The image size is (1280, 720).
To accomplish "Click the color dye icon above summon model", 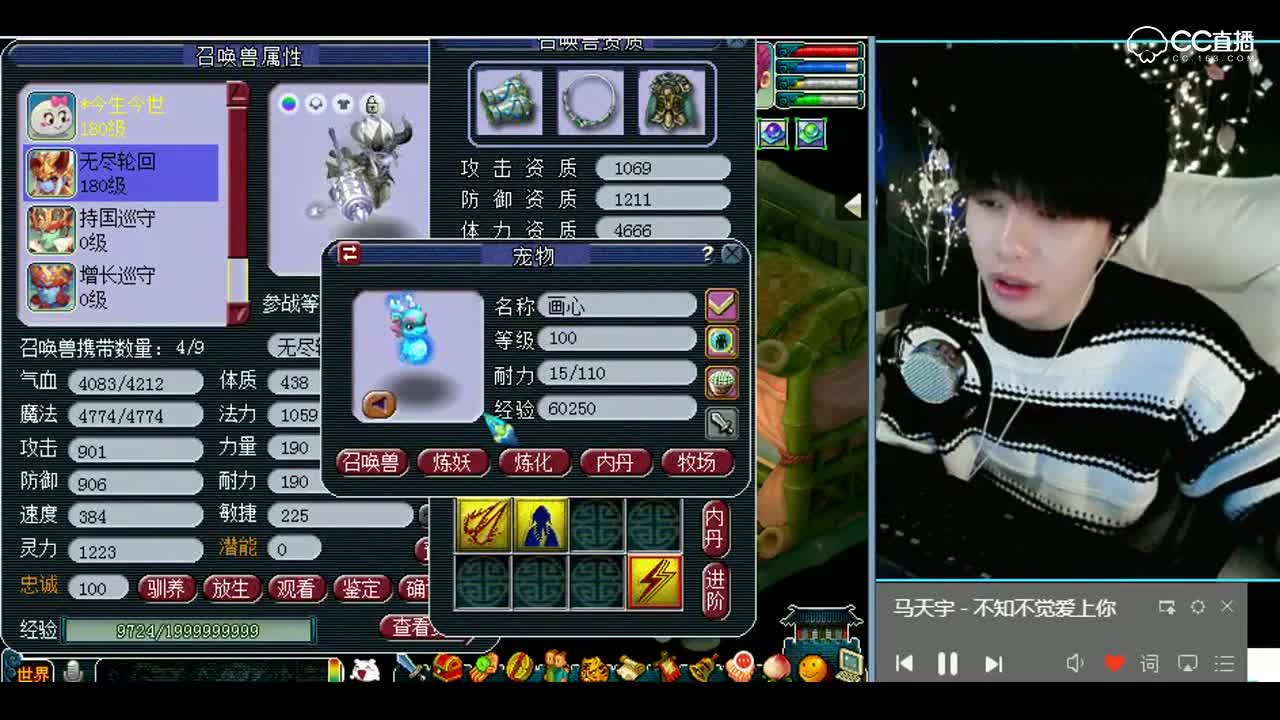I will pyautogui.click(x=289, y=103).
